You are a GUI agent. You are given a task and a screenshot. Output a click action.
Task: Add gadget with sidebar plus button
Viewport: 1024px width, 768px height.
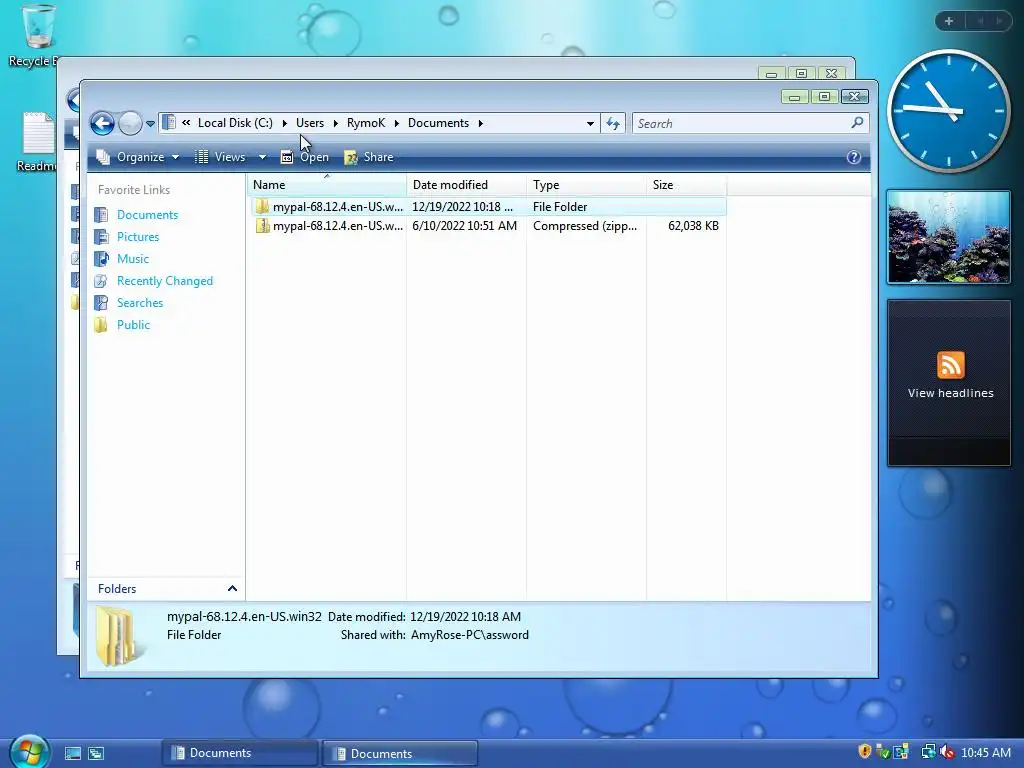pyautogui.click(x=949, y=22)
